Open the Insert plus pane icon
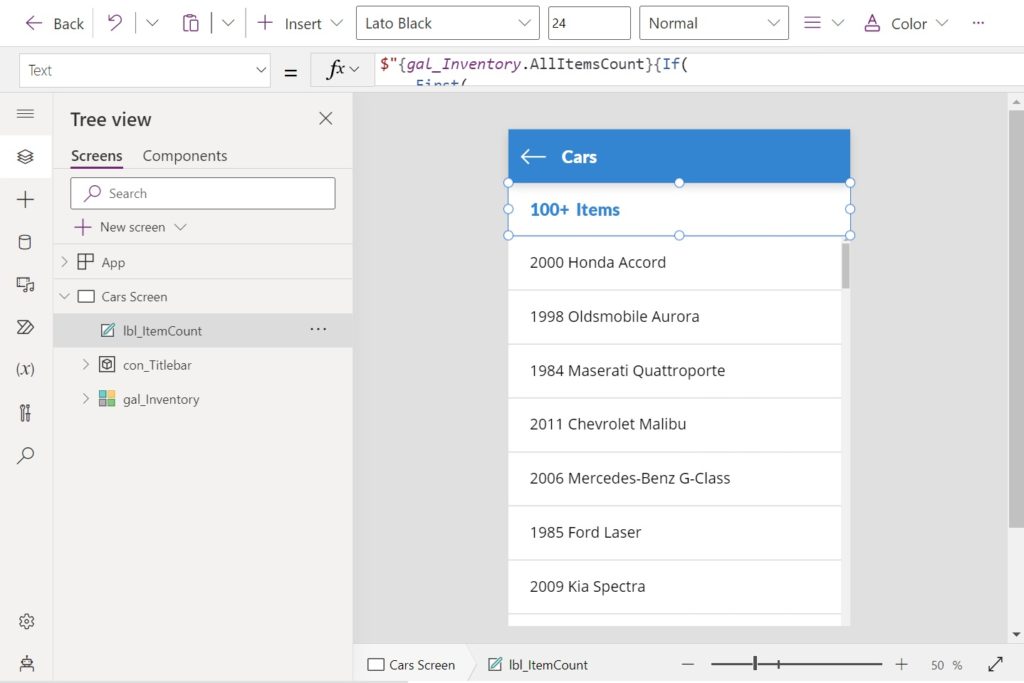1024x683 pixels. click(25, 199)
